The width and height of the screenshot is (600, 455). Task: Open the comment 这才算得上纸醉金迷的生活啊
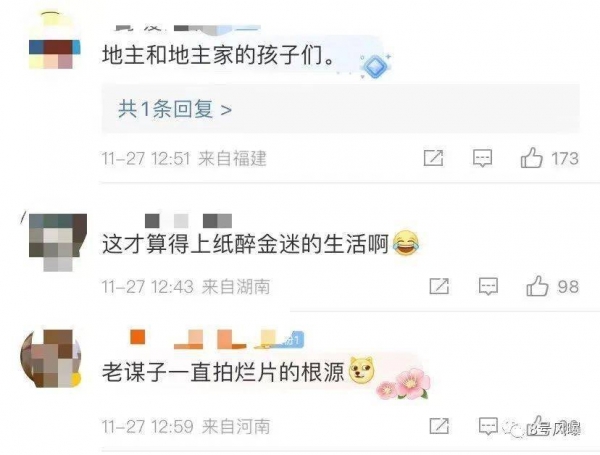coord(245,244)
